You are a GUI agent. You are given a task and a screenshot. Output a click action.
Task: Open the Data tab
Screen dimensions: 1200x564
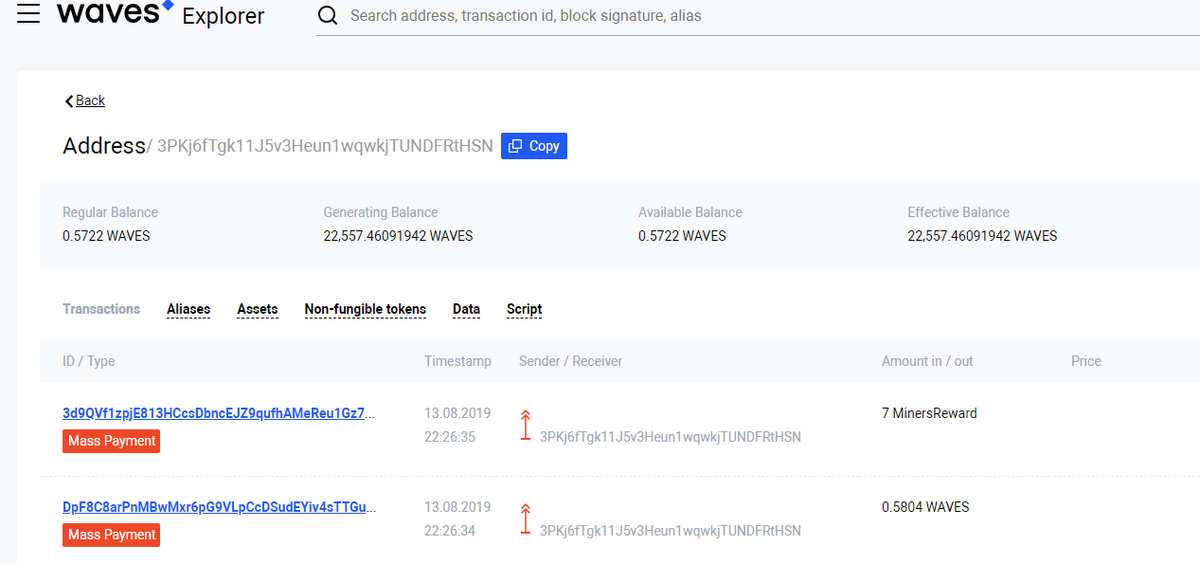[466, 309]
